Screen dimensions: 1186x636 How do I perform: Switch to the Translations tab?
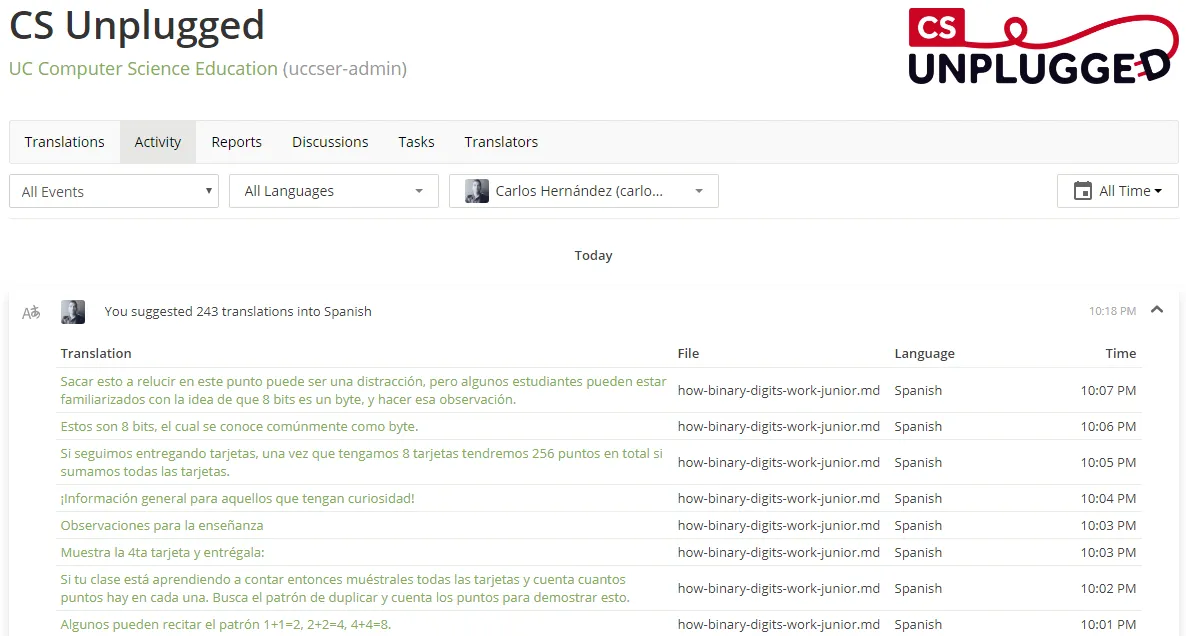pyautogui.click(x=64, y=142)
